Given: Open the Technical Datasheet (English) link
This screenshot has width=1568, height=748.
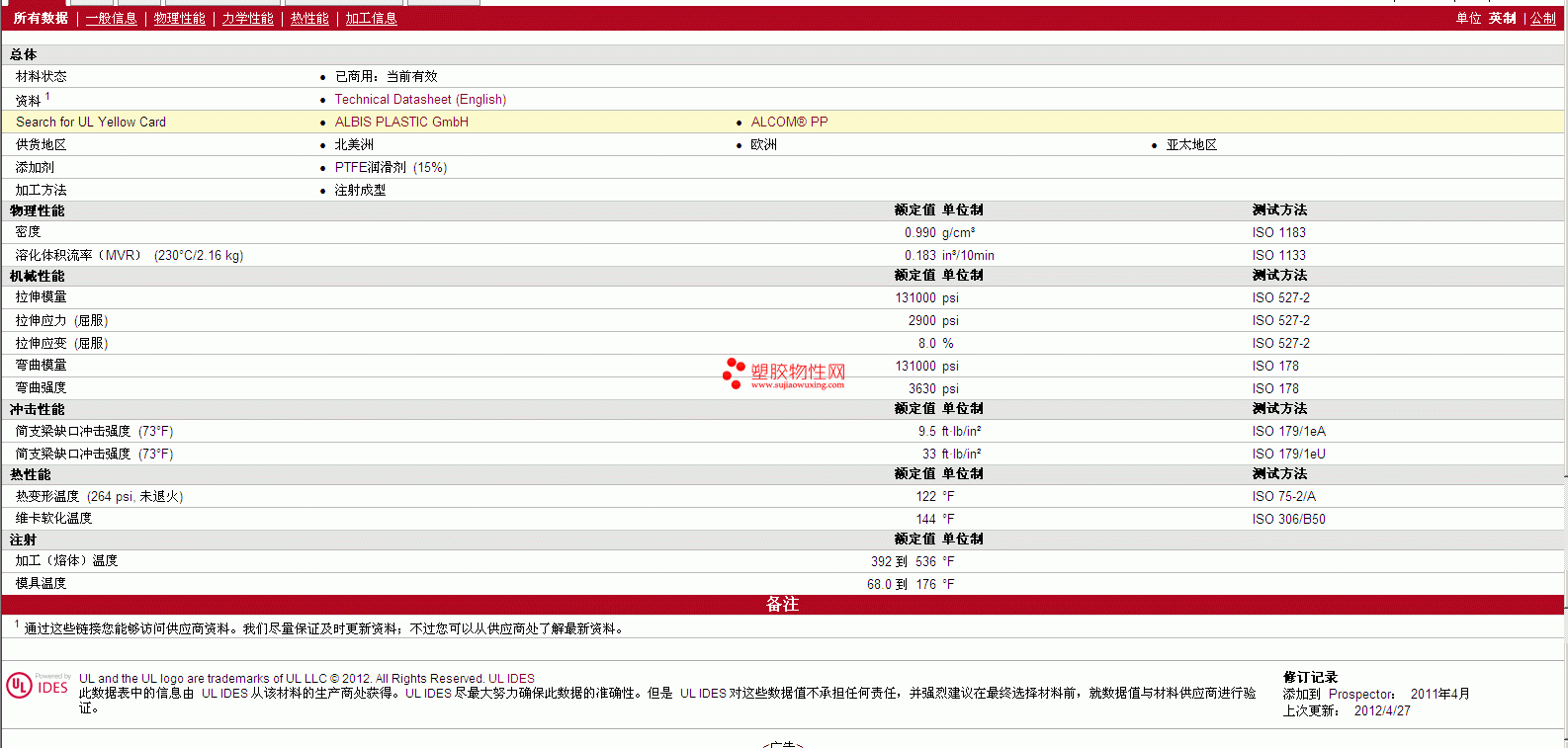Looking at the screenshot, I should click(420, 100).
